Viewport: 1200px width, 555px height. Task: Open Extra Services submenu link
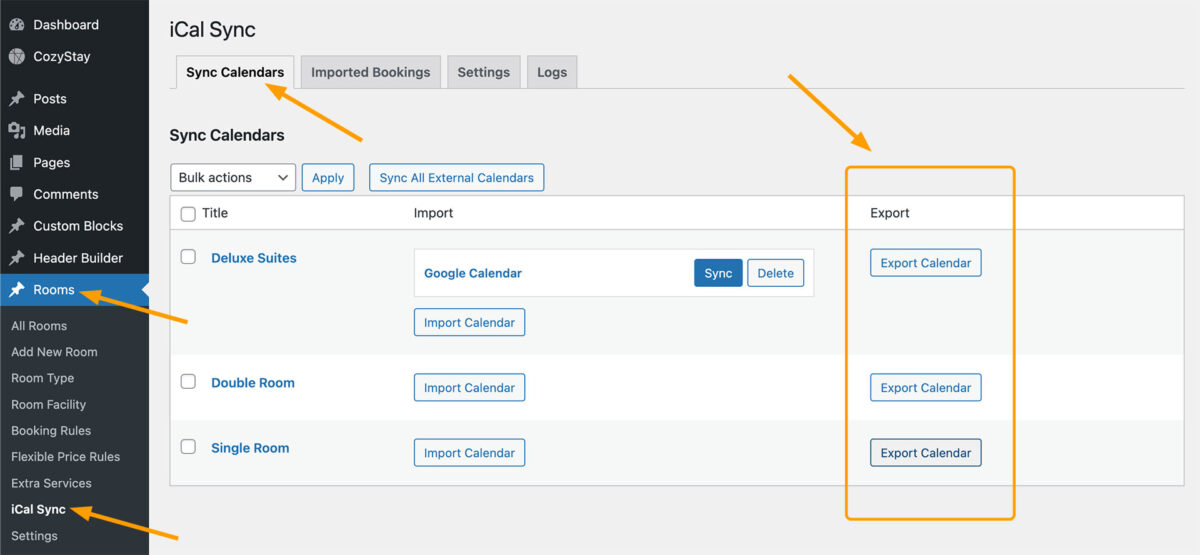[x=51, y=483]
